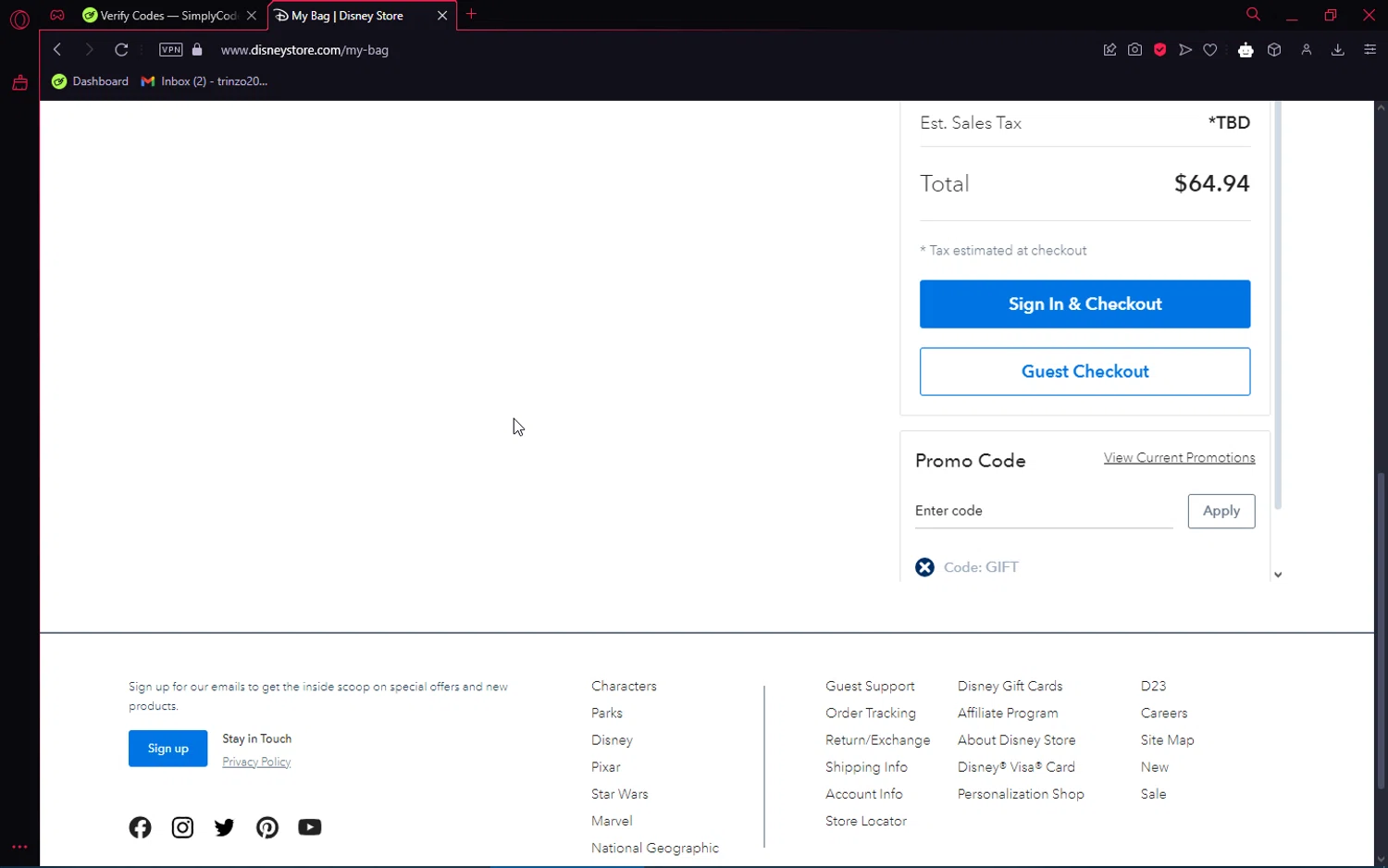Open Parks footer link
Image resolution: width=1388 pixels, height=868 pixels.
(x=607, y=713)
